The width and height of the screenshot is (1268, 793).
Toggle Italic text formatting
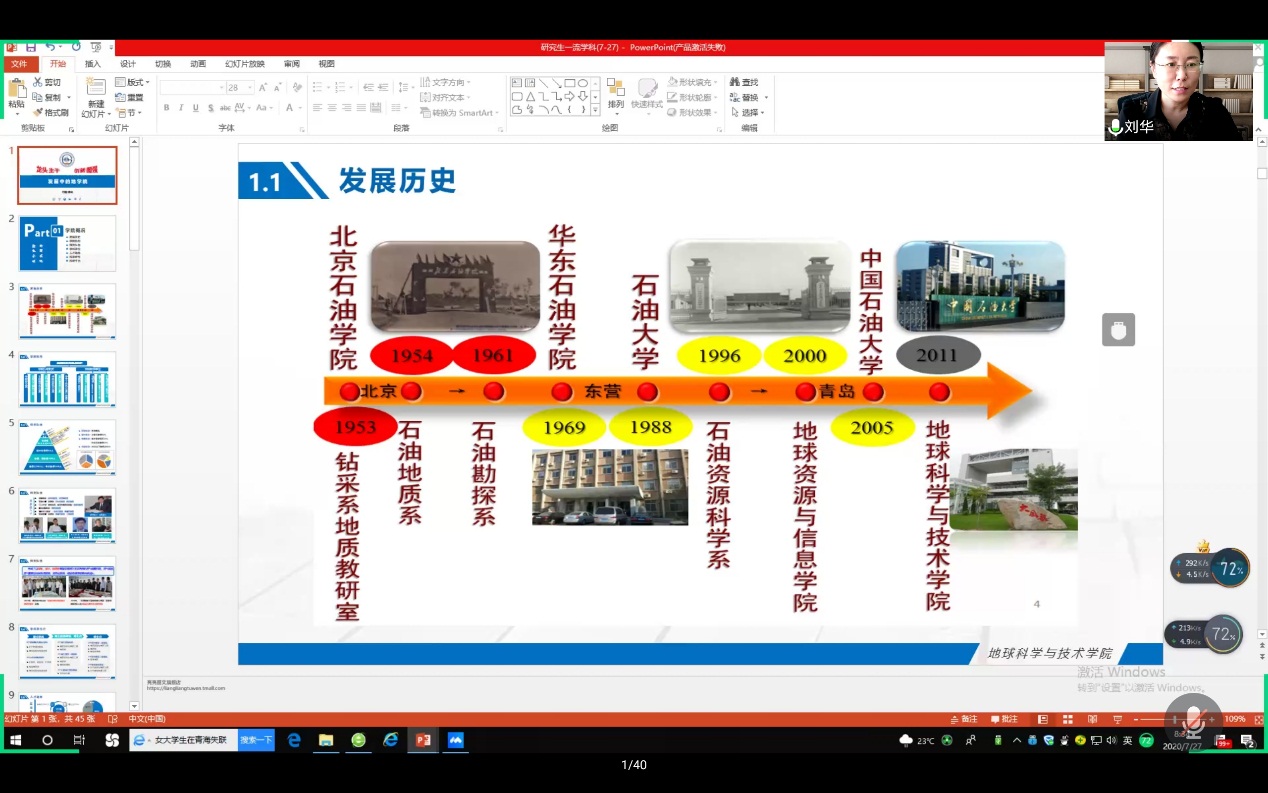tap(181, 108)
